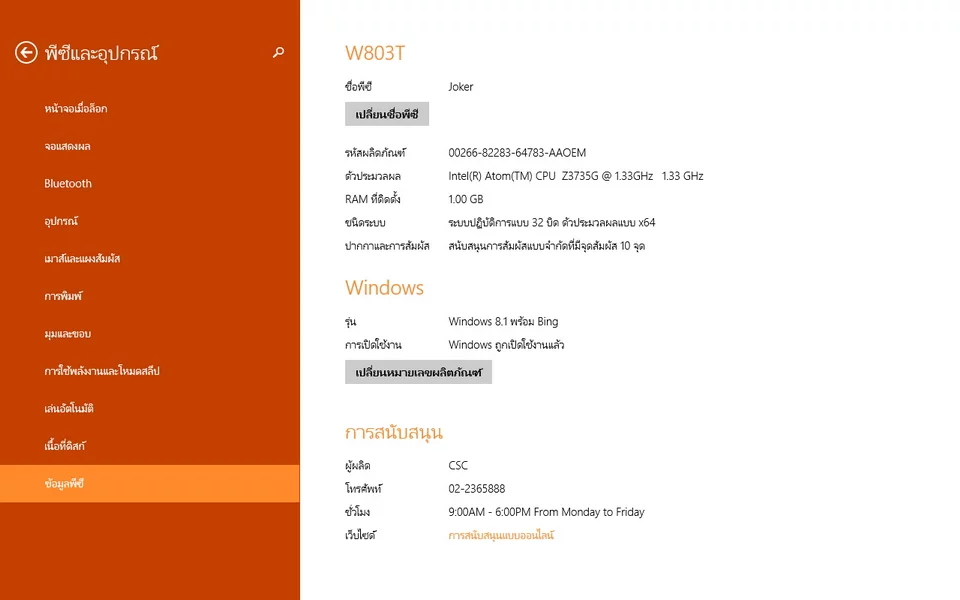Click the การสนับสนุน section heading

pyautogui.click(x=394, y=432)
